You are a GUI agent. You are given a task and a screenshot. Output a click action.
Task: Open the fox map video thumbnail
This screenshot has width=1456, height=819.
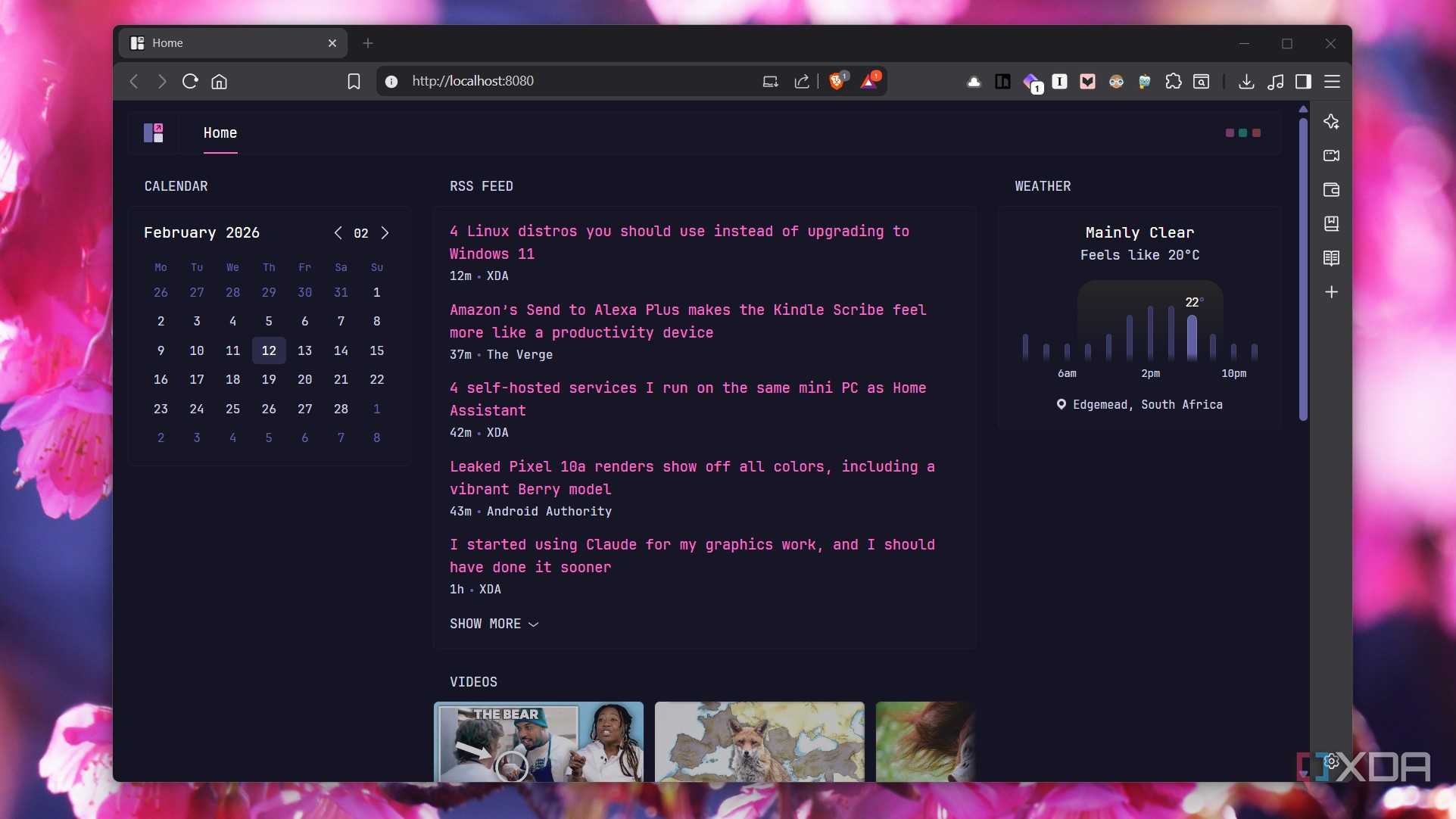759,742
